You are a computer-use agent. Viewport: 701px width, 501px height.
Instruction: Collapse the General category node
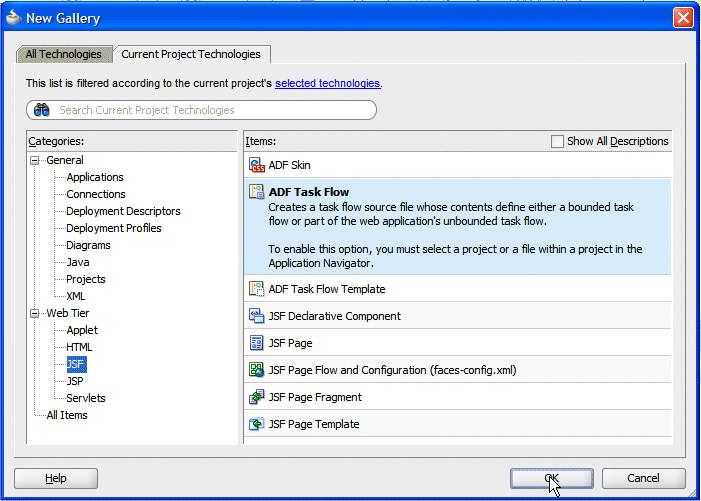tap(34, 160)
